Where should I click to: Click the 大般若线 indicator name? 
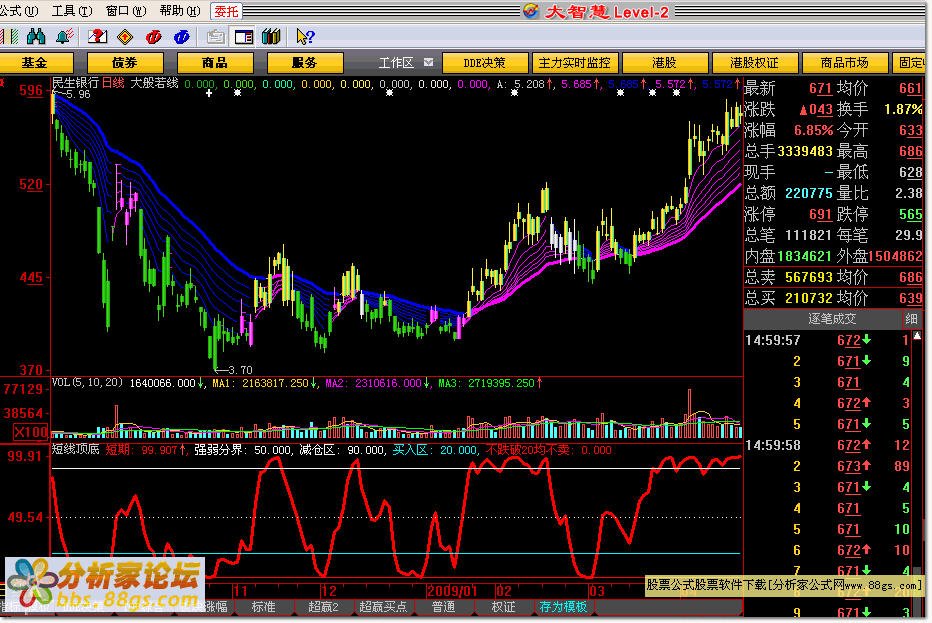tap(155, 83)
